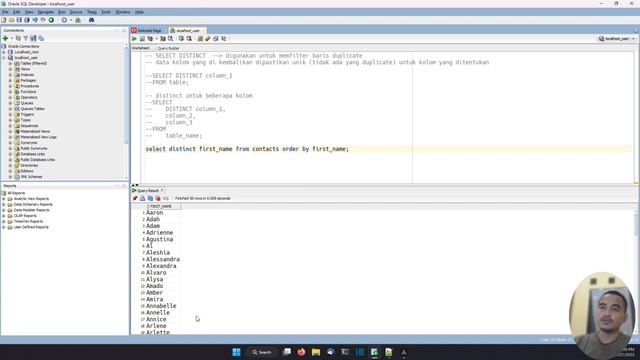The image size is (640, 360).
Task: Open the Tools menu
Action: click(x=106, y=12)
